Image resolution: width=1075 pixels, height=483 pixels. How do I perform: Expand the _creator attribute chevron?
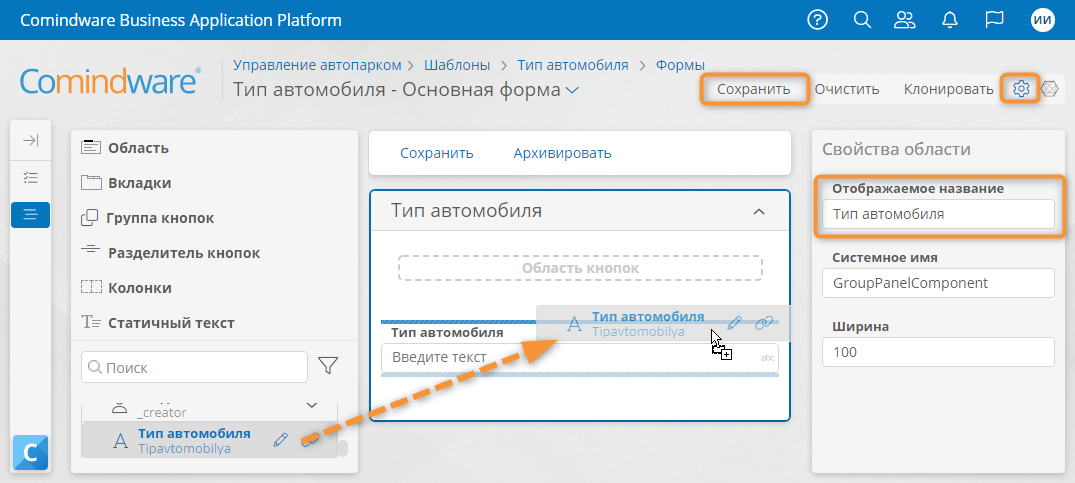point(312,406)
